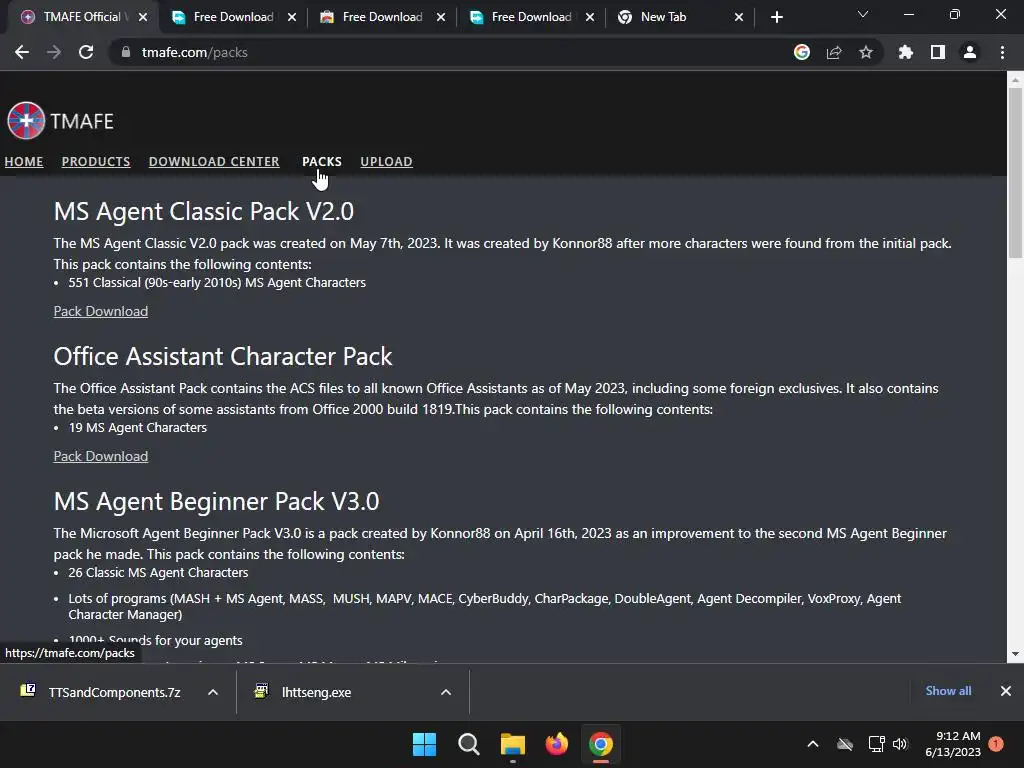Close the TMAFE Official tab
The image size is (1024, 768).
click(143, 17)
